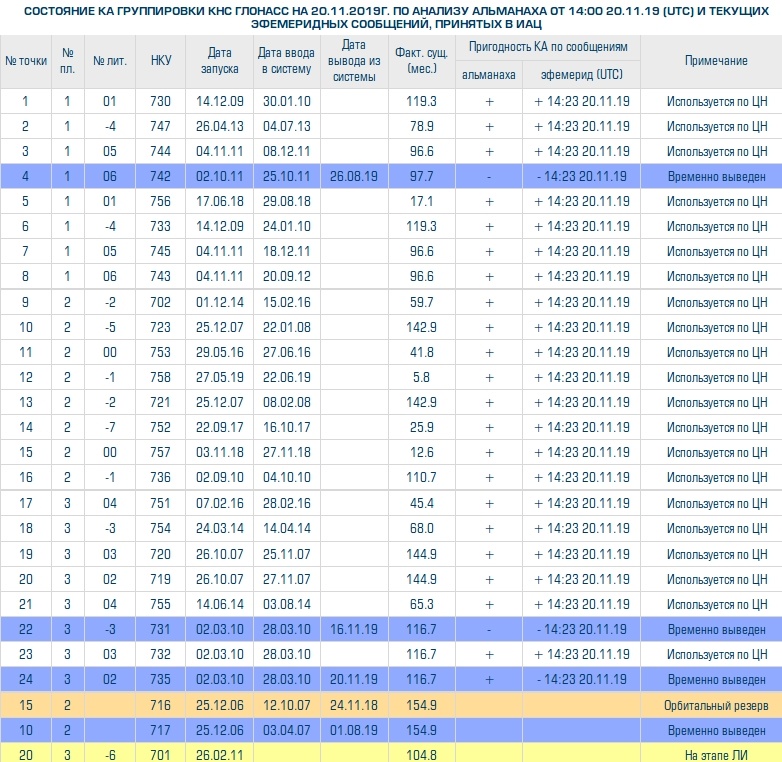Click lifetime value 59.7
Screen dimensions: 782x762
click(421, 302)
